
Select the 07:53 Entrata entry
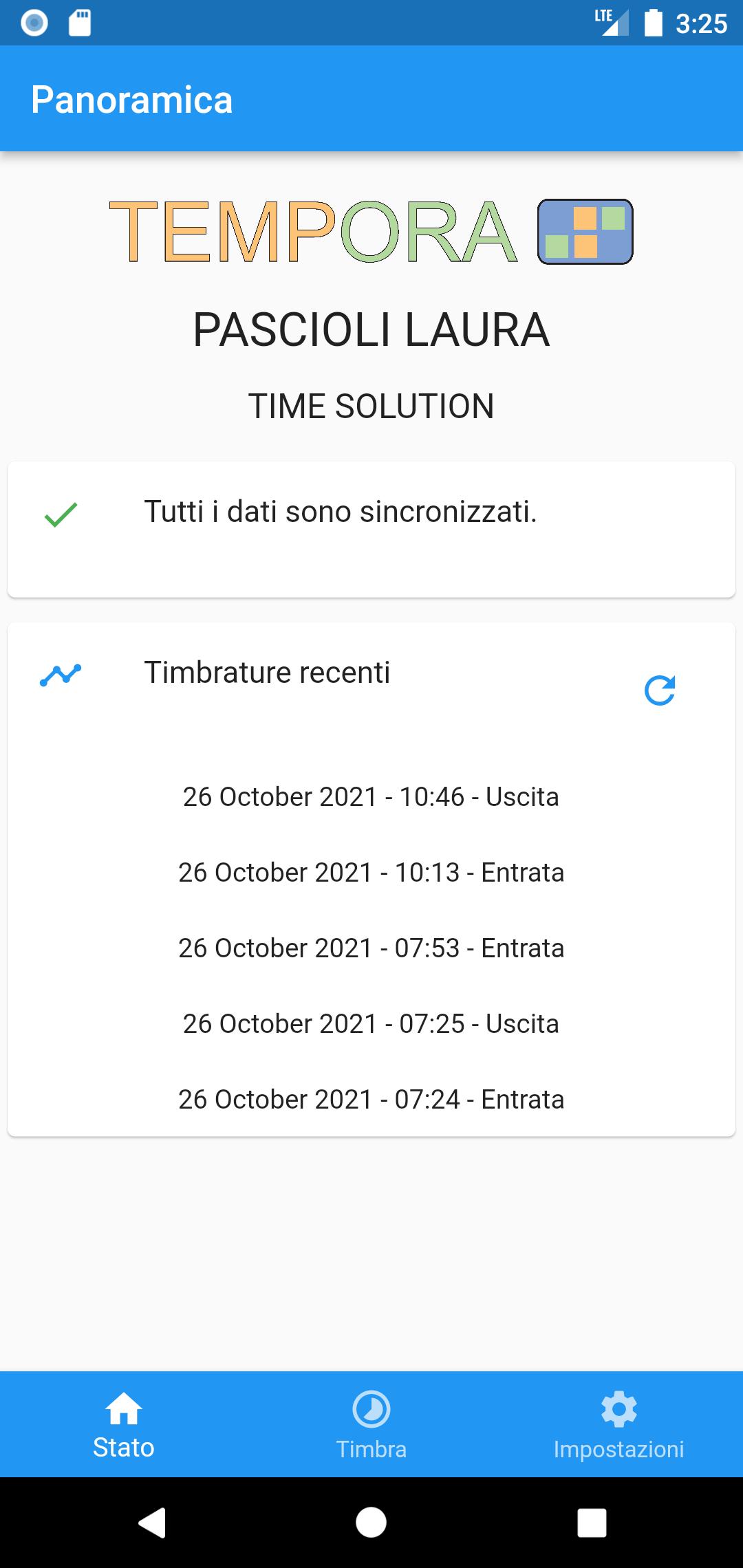tap(371, 948)
